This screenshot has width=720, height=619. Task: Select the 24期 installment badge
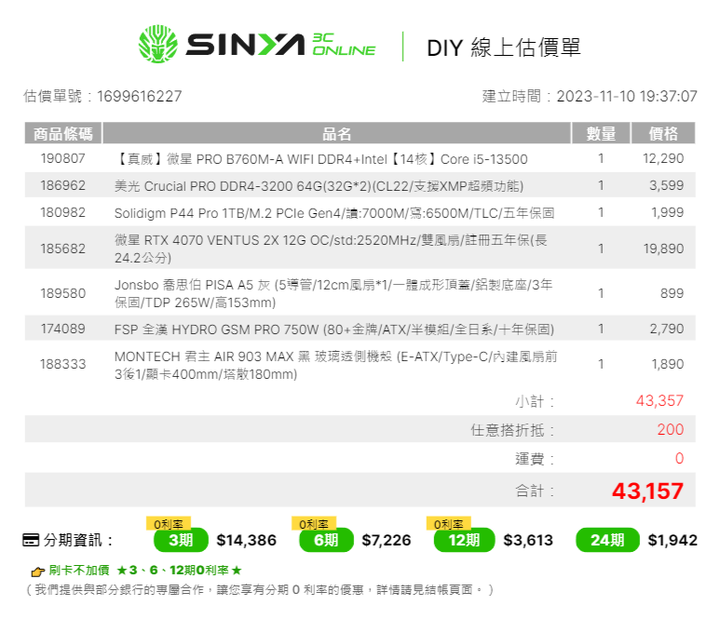tap(608, 540)
